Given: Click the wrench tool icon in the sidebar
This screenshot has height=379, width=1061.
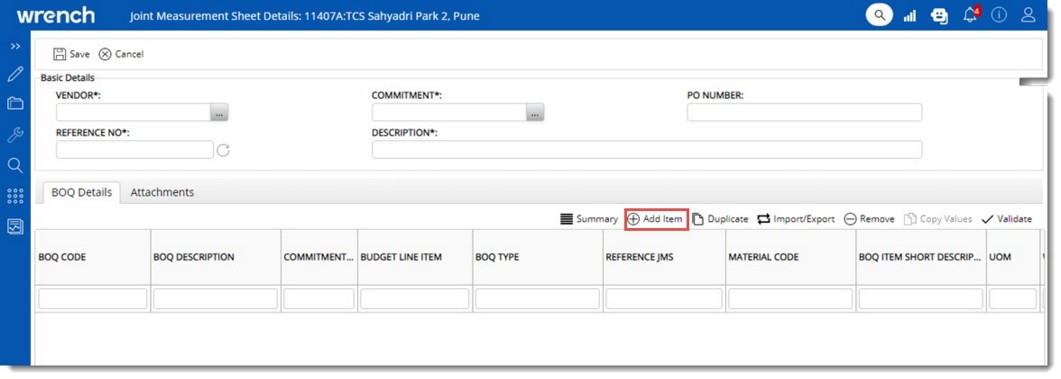Looking at the screenshot, I should point(15,135).
